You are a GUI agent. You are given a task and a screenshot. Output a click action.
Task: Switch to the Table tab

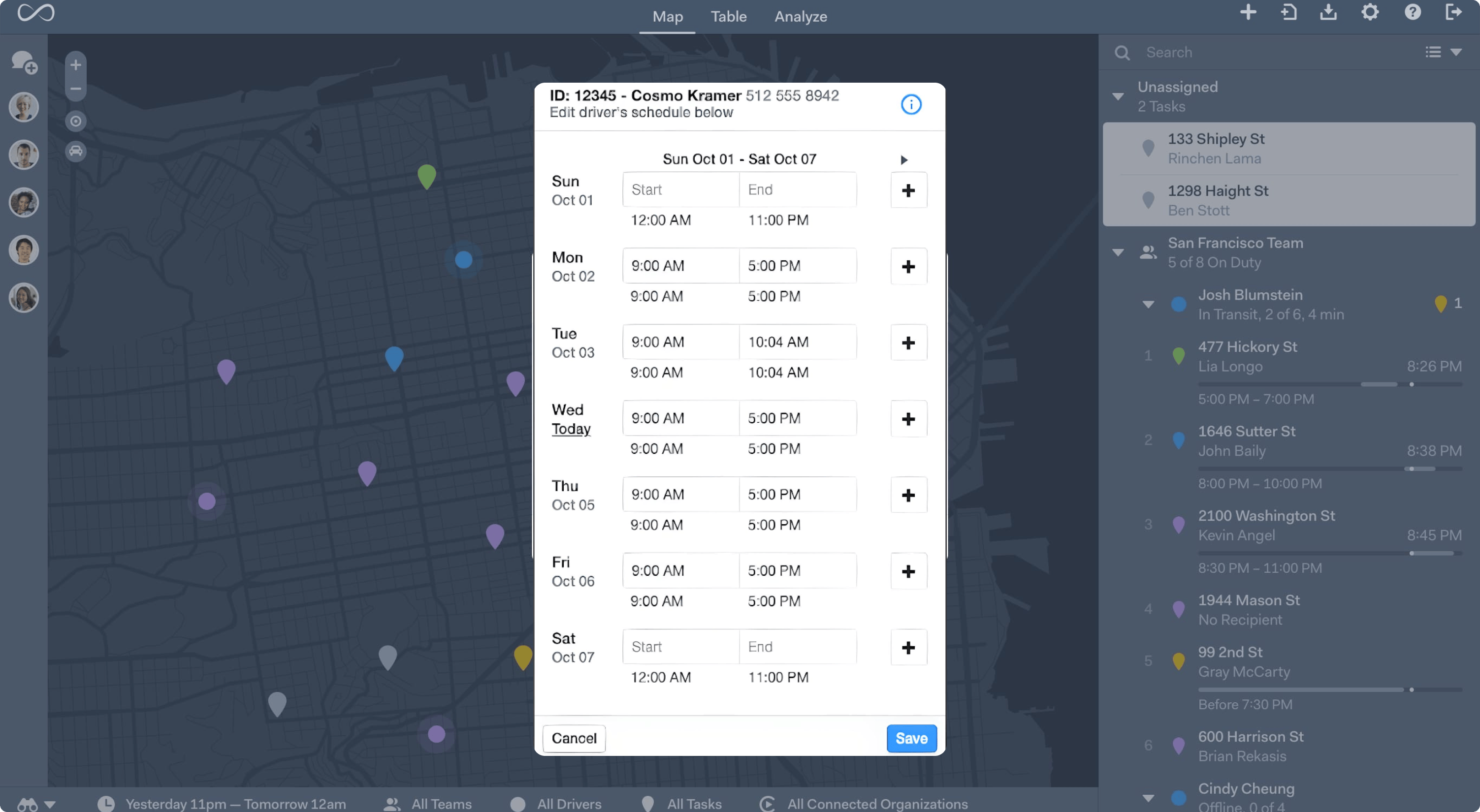(728, 17)
